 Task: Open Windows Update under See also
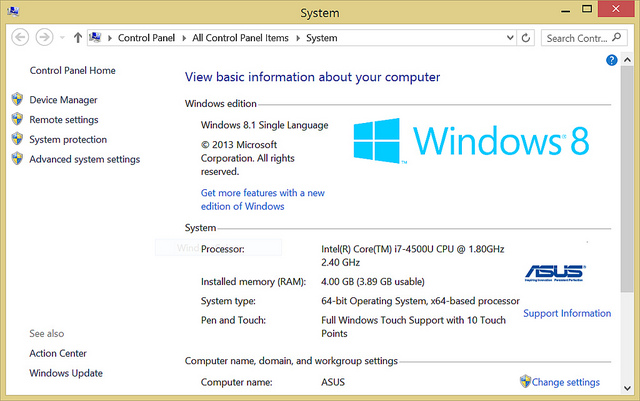pos(66,373)
